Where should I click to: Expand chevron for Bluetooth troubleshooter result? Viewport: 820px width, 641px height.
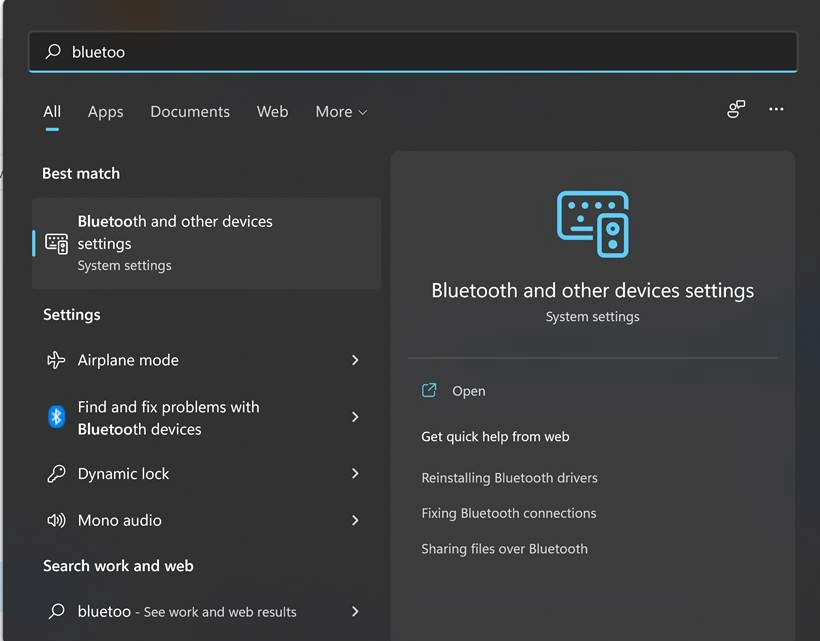pyautogui.click(x=355, y=417)
